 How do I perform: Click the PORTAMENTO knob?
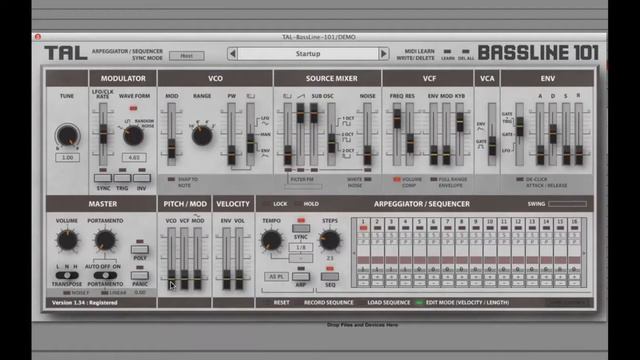pos(105,240)
